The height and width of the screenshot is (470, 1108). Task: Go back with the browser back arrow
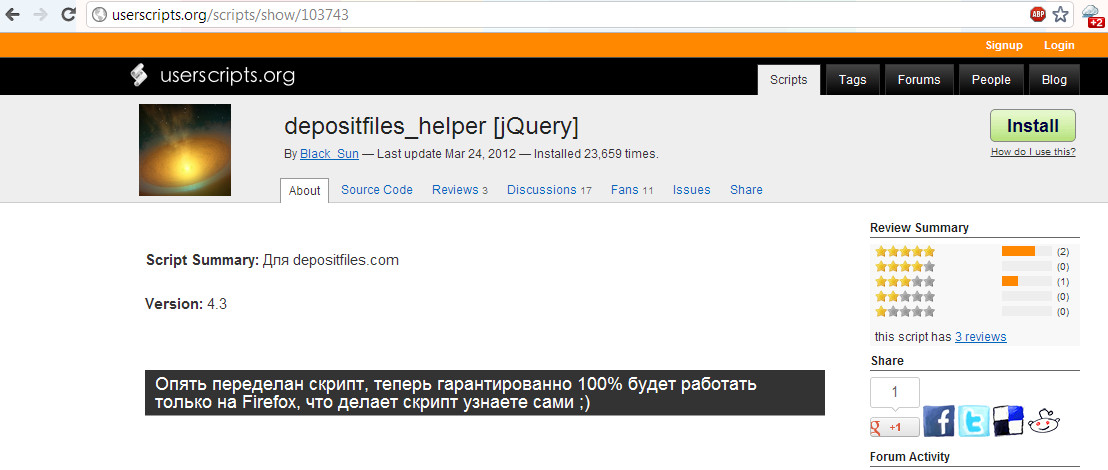click(12, 14)
